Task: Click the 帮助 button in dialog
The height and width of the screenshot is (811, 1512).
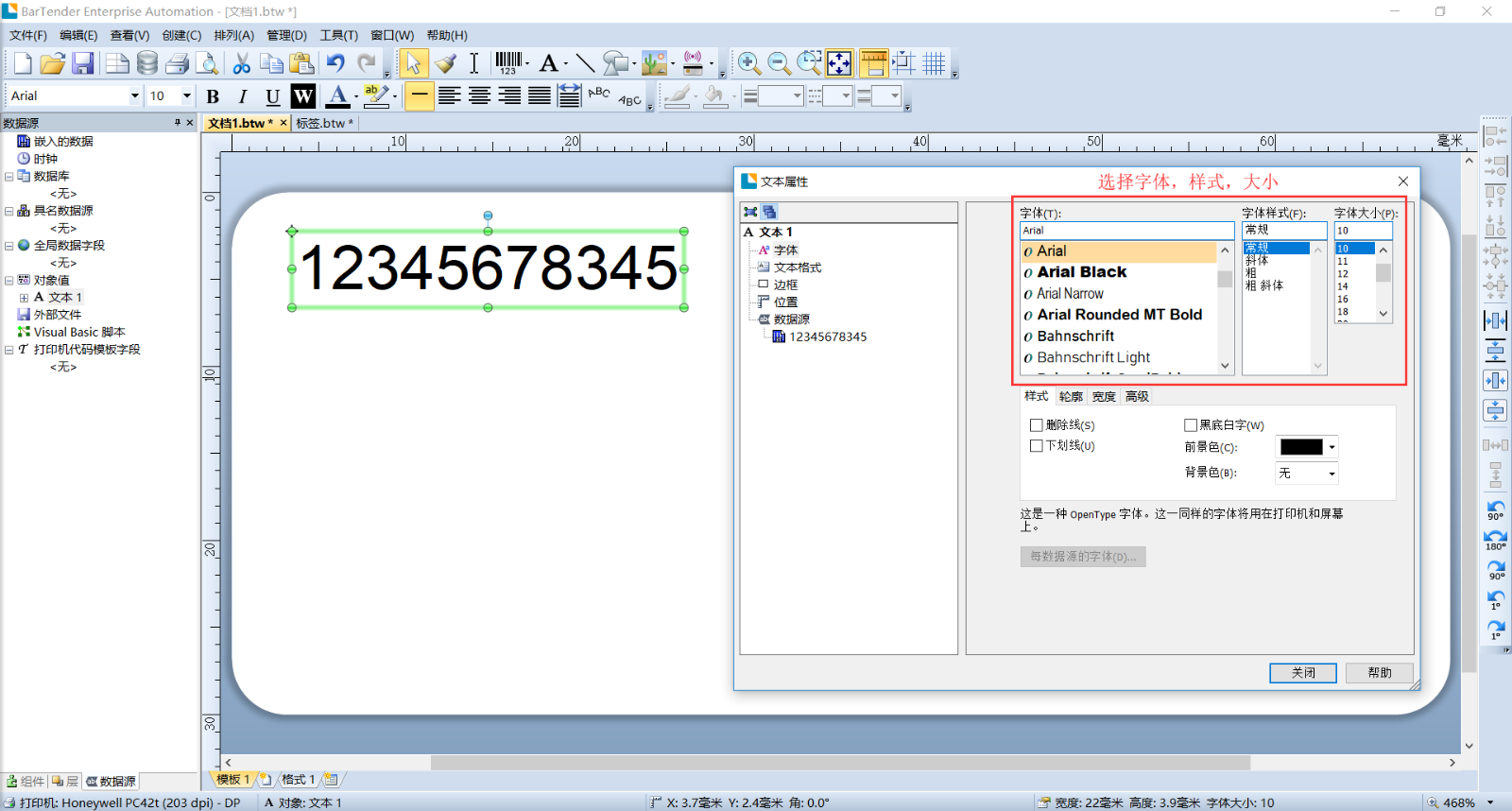Action: tap(1380, 673)
